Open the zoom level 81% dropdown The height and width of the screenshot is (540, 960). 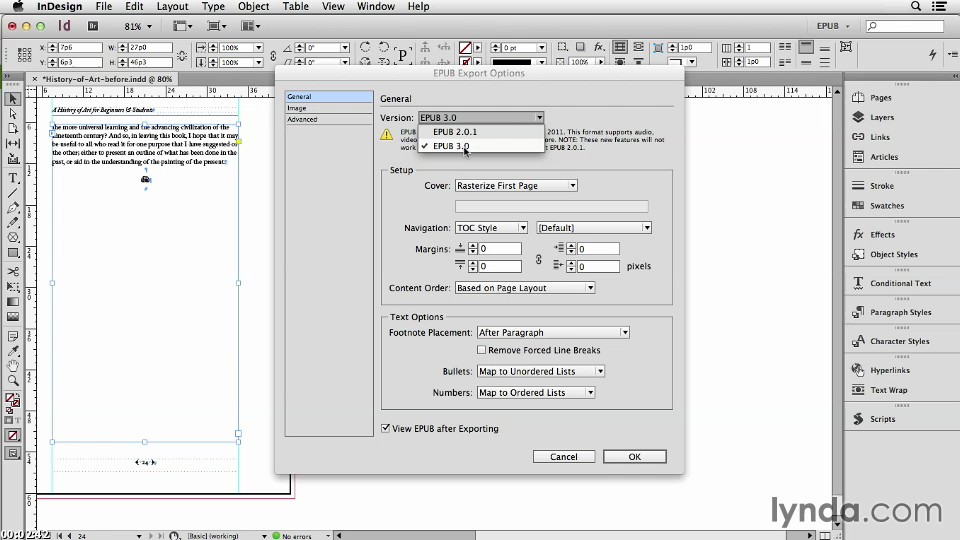(138, 26)
